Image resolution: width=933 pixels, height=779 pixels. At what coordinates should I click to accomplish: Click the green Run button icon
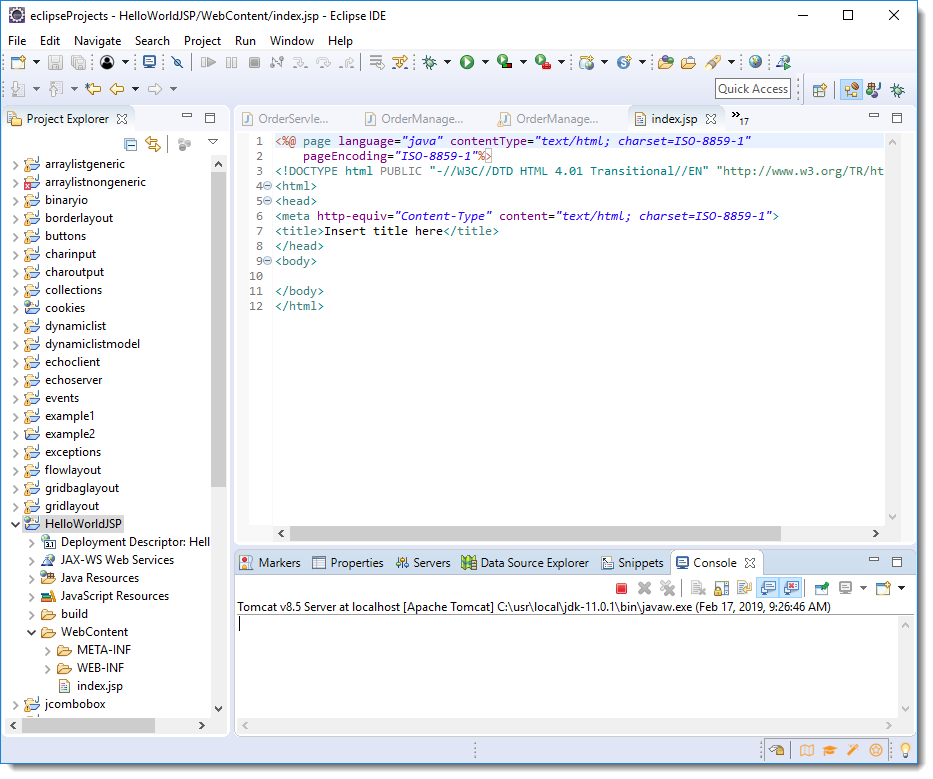(x=467, y=62)
